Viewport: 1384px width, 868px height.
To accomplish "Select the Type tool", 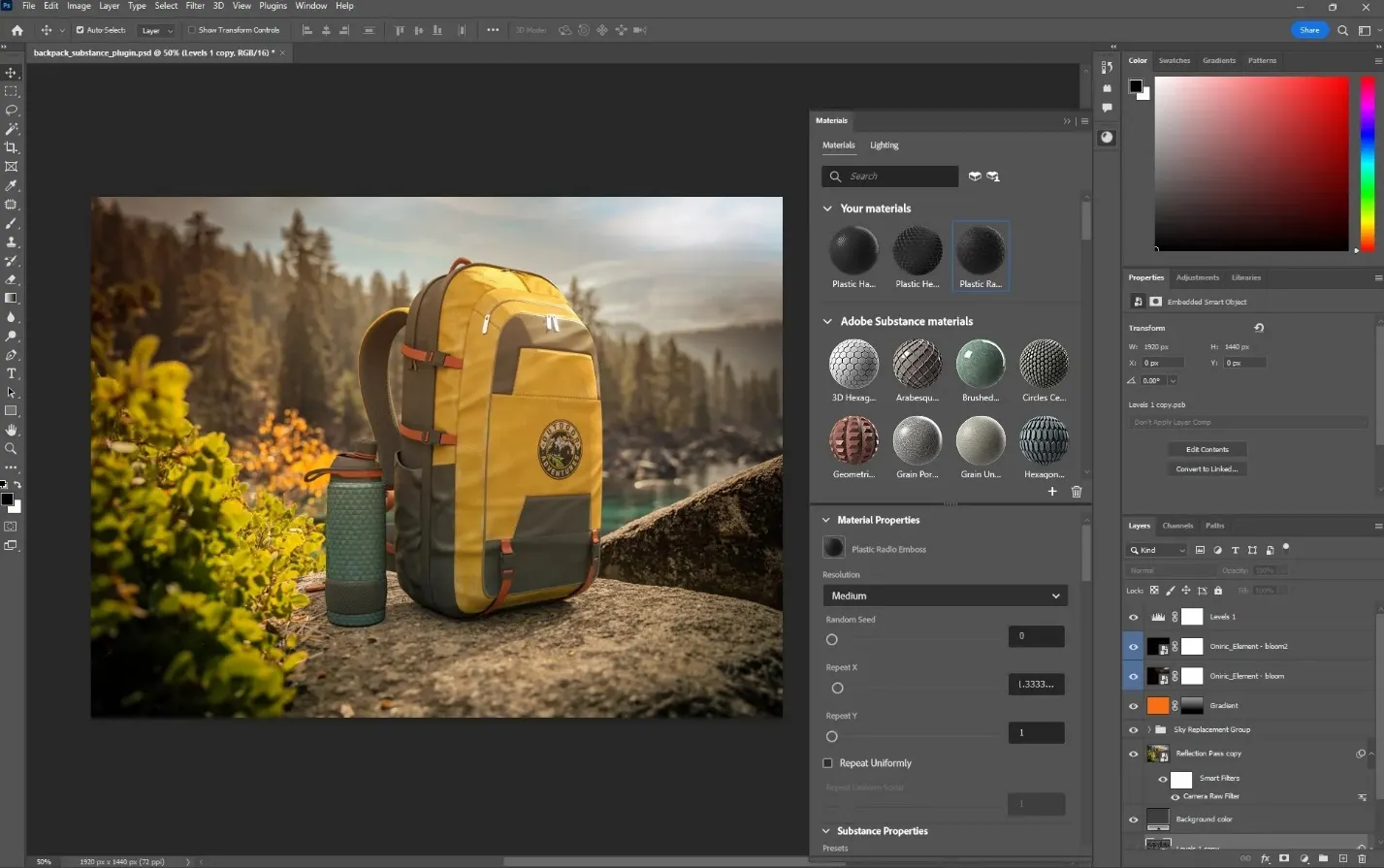I will pos(11,372).
